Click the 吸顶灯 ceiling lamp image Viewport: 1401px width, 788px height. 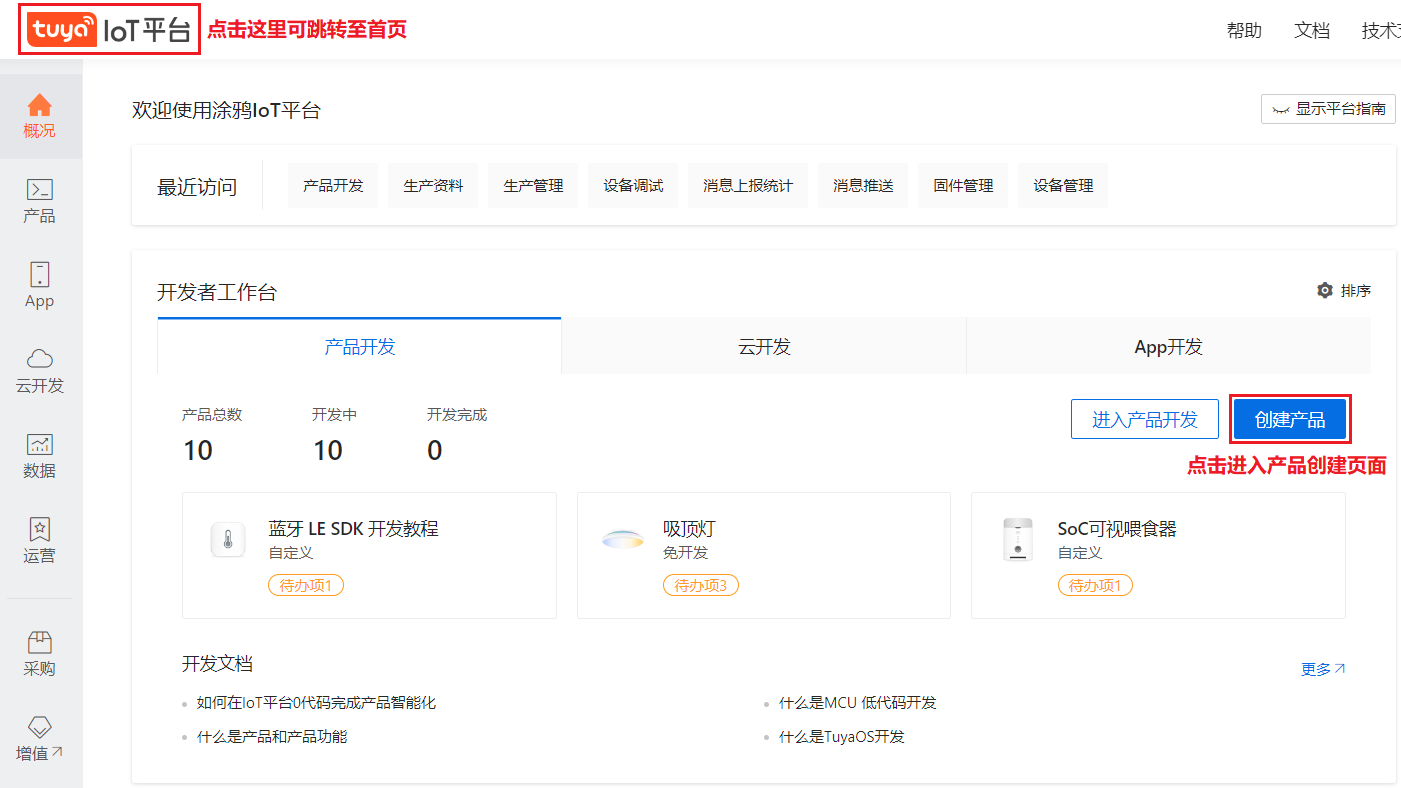(x=623, y=540)
